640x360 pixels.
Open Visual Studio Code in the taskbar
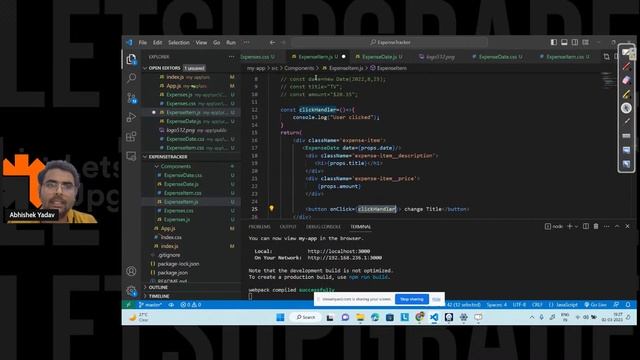pos(434,317)
